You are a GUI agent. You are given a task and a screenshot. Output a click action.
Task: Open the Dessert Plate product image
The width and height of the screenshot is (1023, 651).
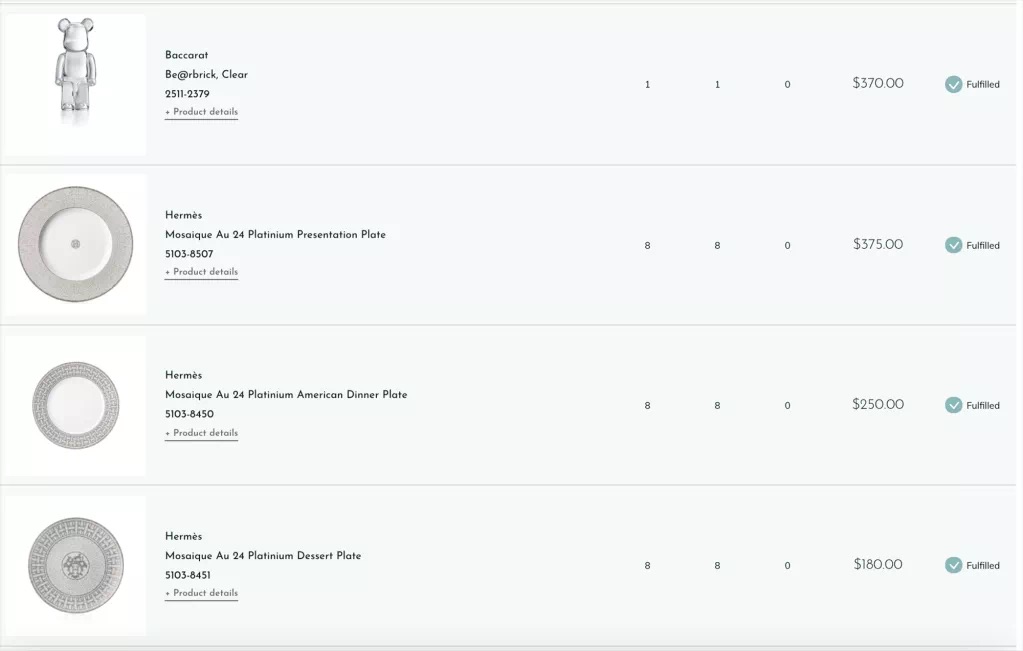76,566
